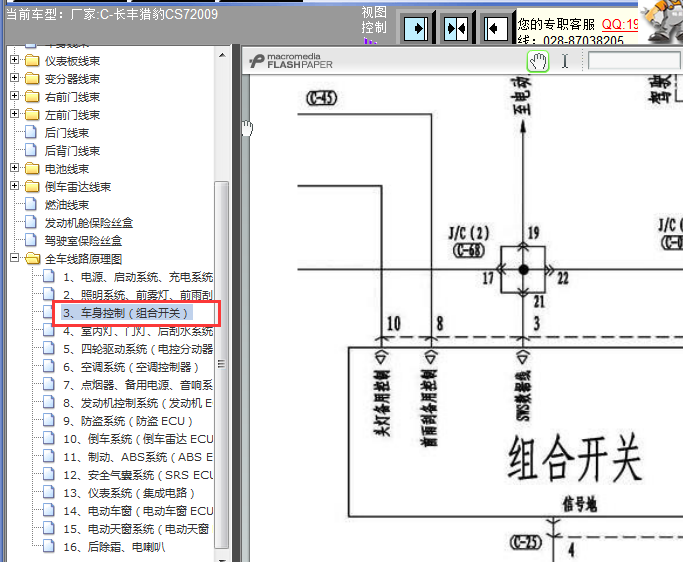Viewport: 683px width, 562px height.
Task: Open 16、后除霜、电喇叭 diagram
Action: pos(114,547)
